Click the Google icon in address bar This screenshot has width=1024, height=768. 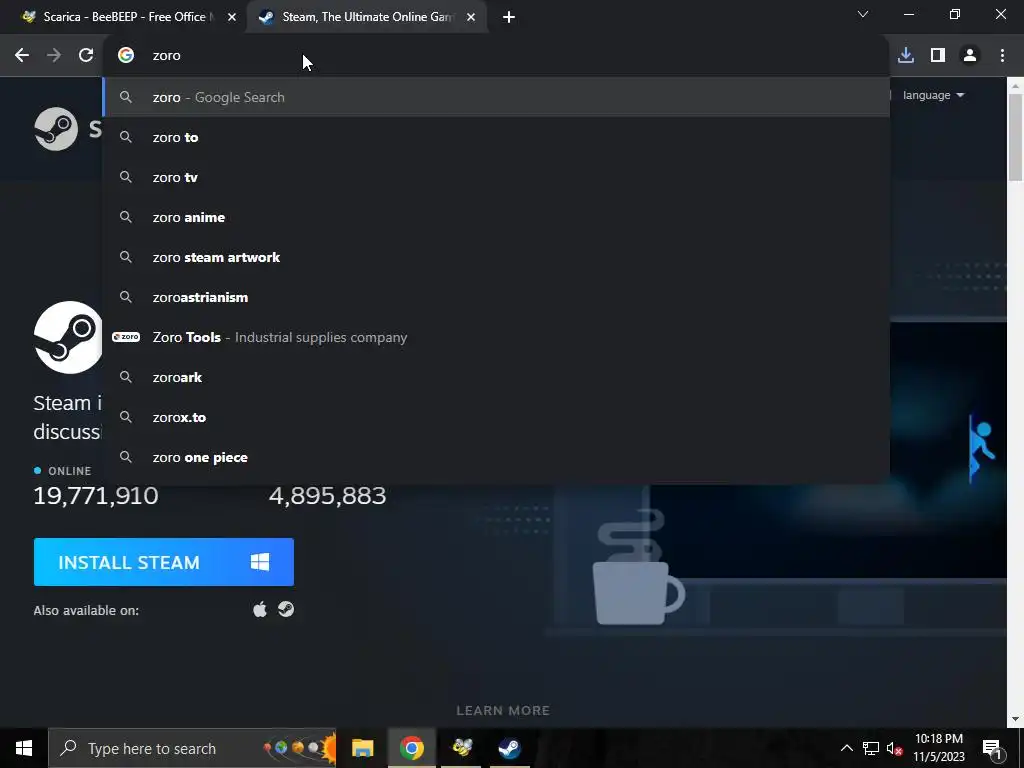click(126, 56)
